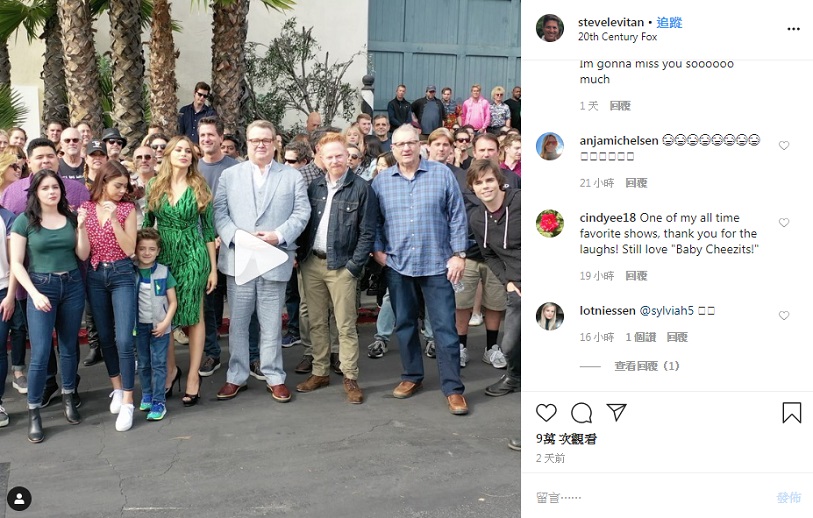Like the post with the heart icon

(x=546, y=413)
